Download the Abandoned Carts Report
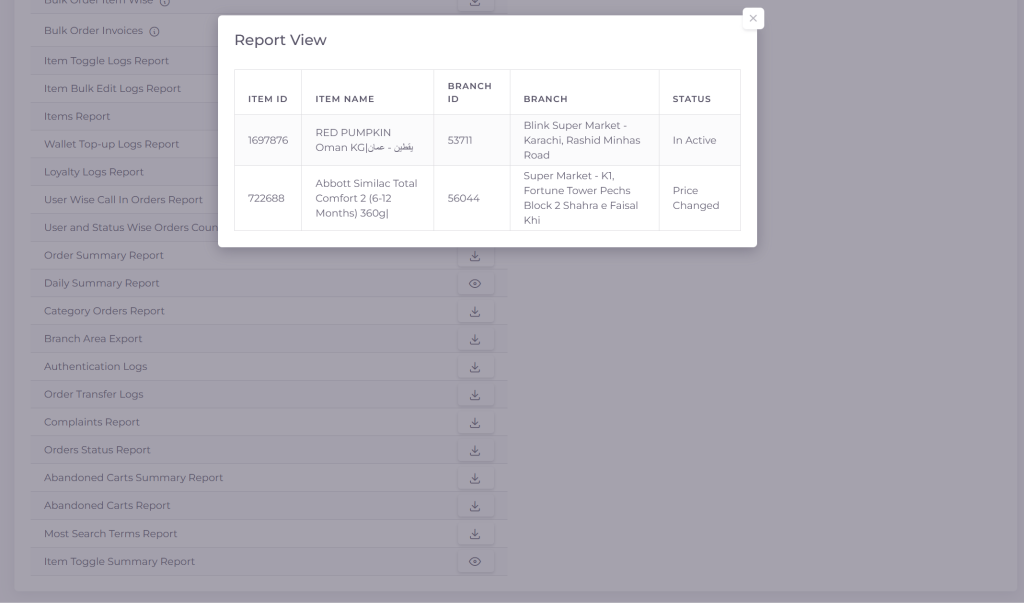 pyautogui.click(x=475, y=506)
